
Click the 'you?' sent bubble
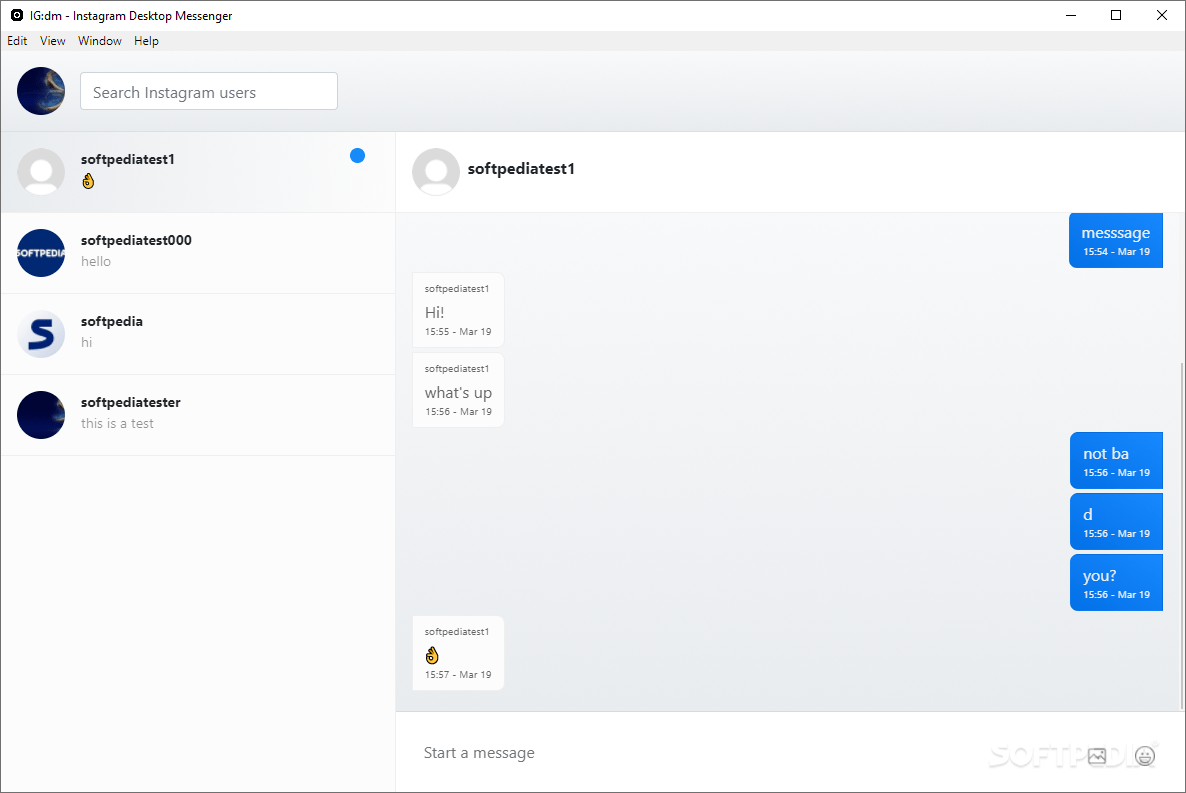coord(1116,583)
